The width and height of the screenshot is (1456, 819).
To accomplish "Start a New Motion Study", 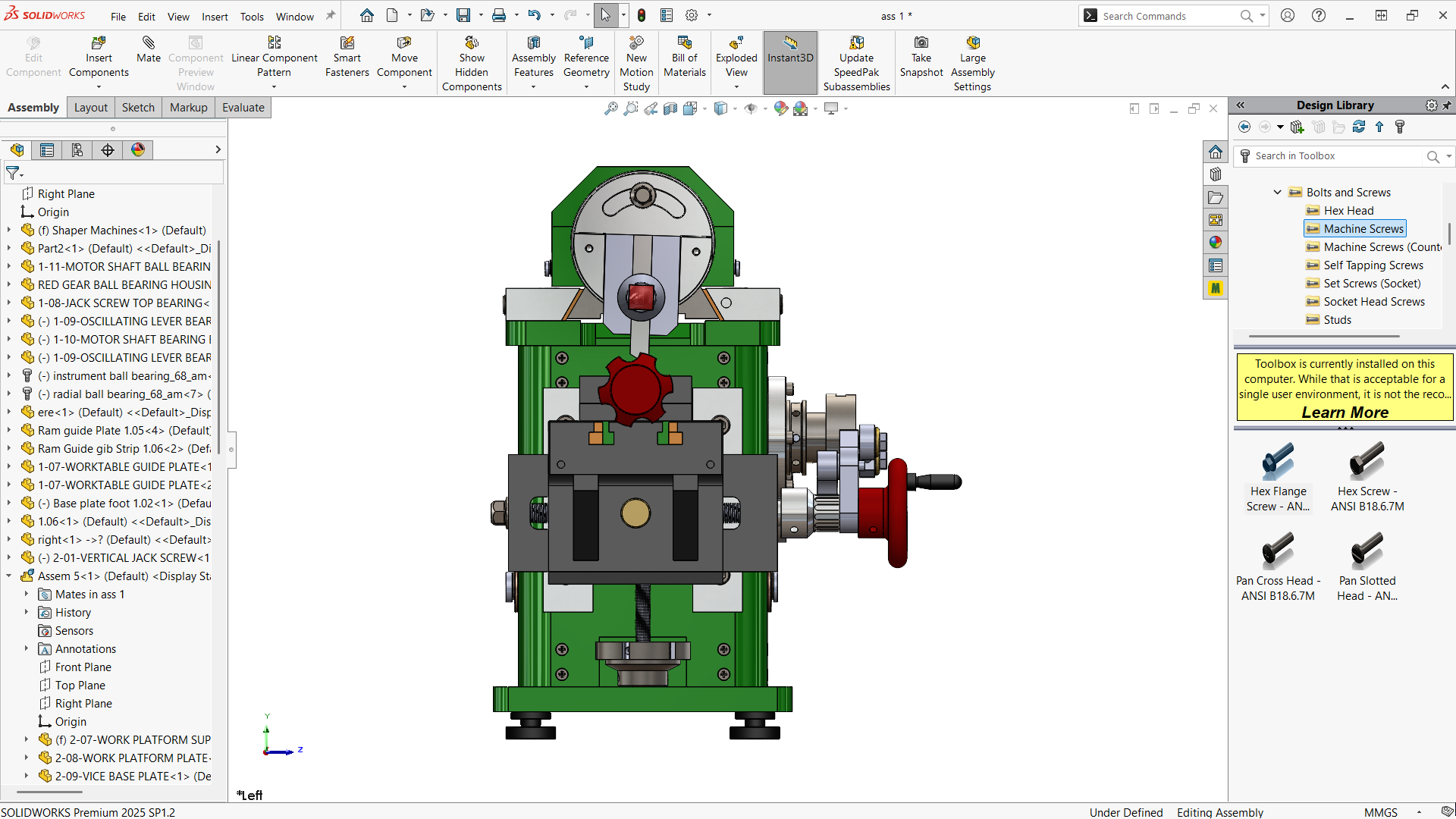I will [x=636, y=64].
